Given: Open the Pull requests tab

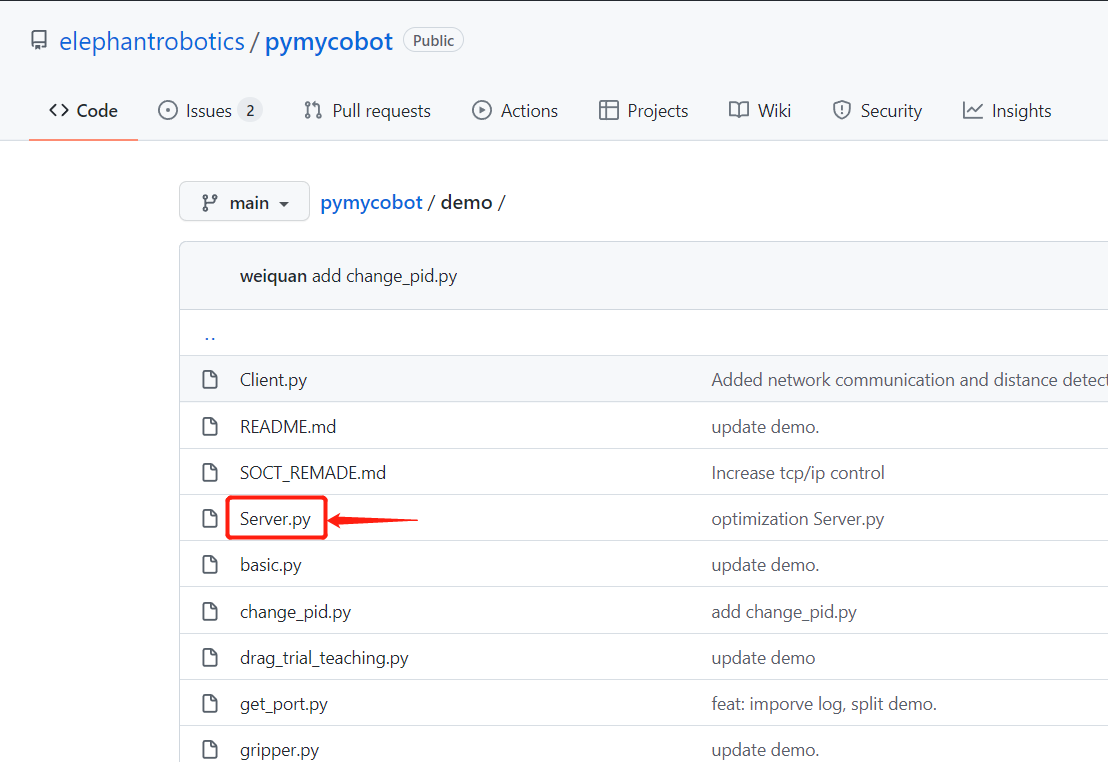Looking at the screenshot, I should point(367,110).
